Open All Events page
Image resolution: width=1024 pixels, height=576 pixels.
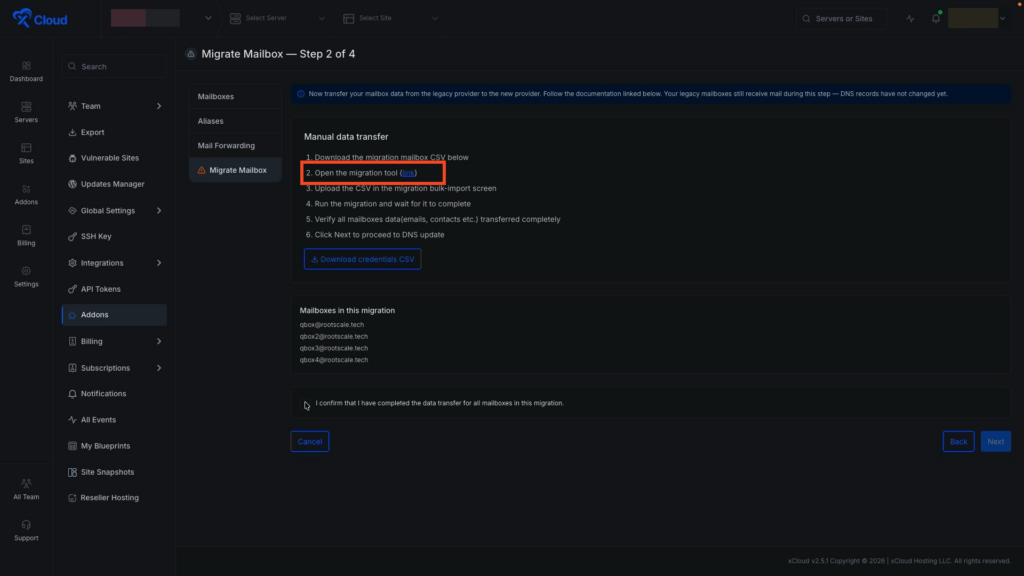114,420
